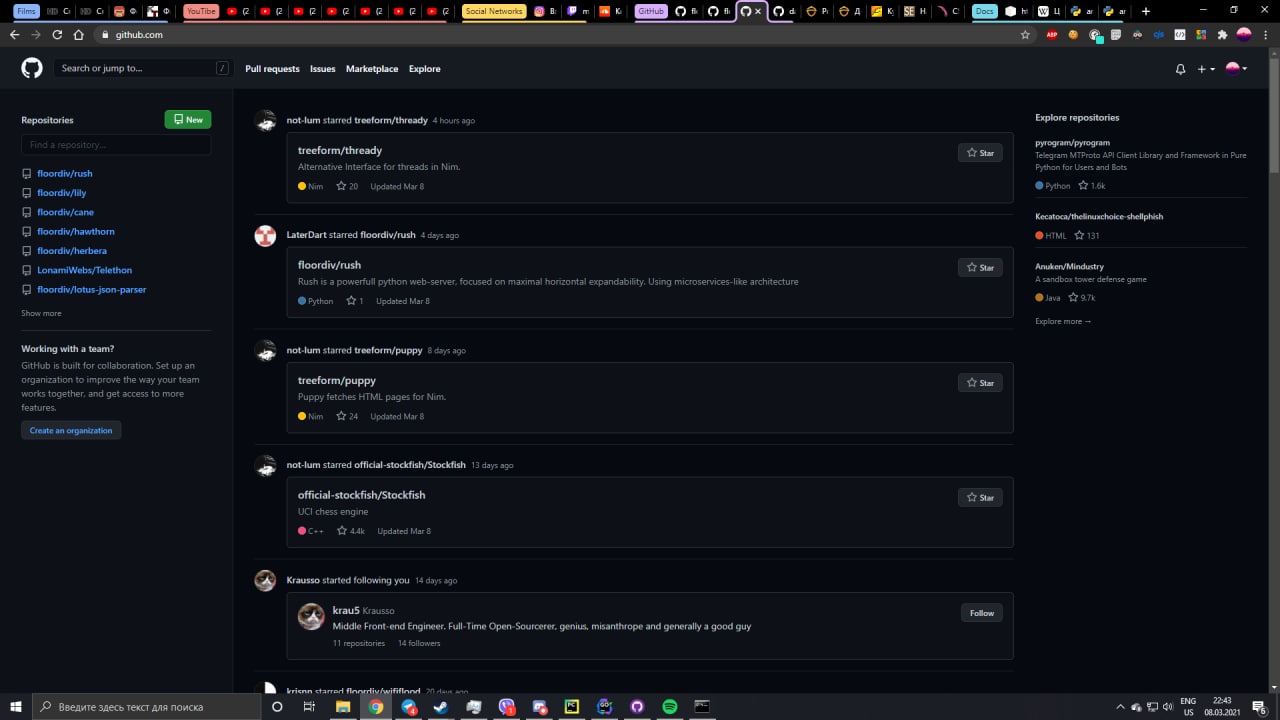Screen dimensions: 1280x720
Task: Open Kecatoca/thelinuxchoice-shellphish repository
Action: point(1099,216)
